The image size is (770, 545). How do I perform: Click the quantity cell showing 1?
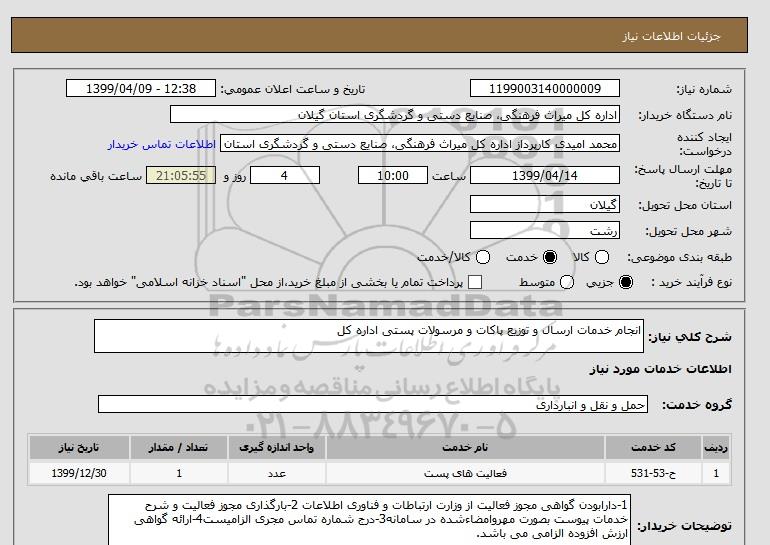179,473
